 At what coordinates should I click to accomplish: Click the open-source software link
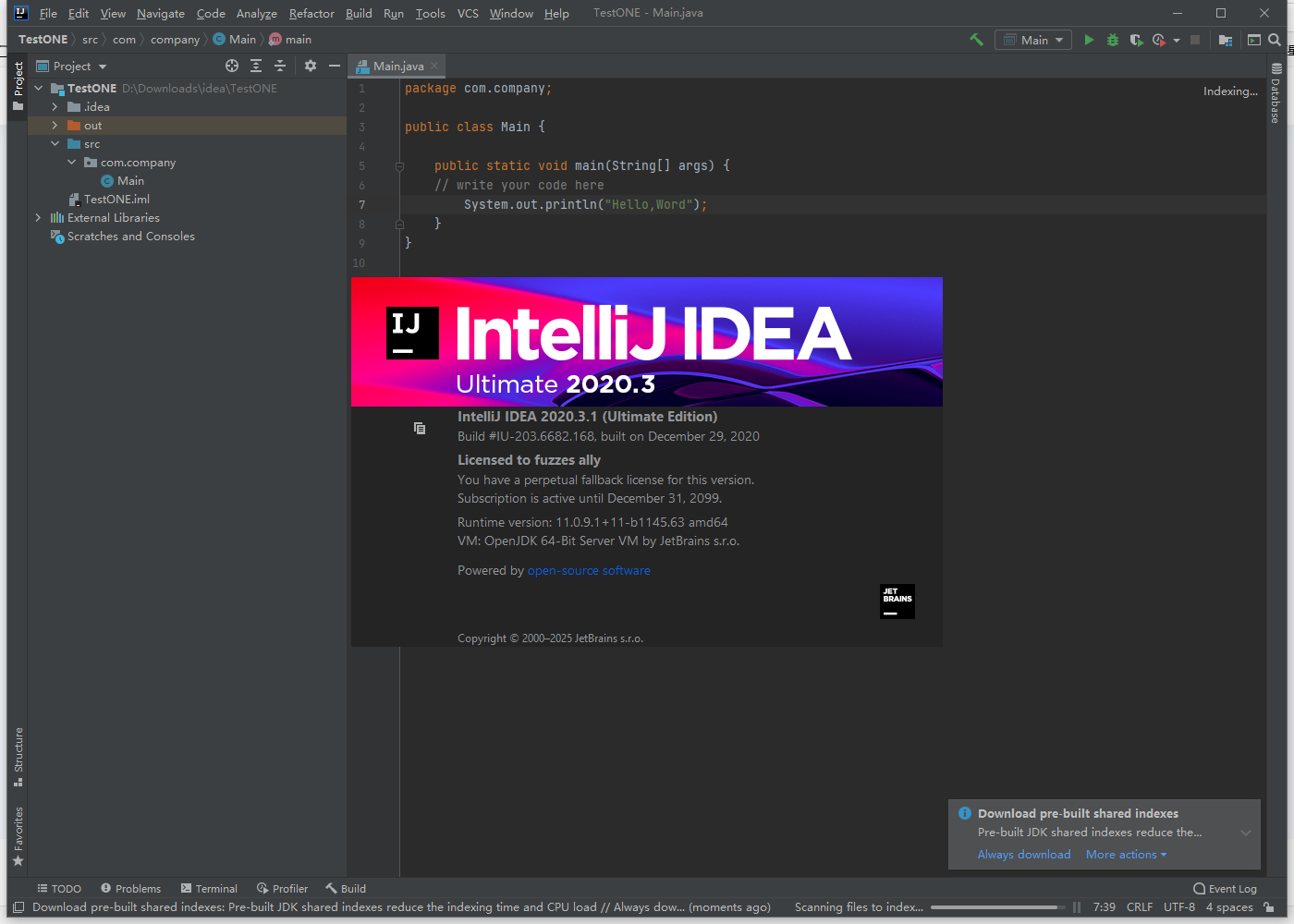tap(589, 571)
